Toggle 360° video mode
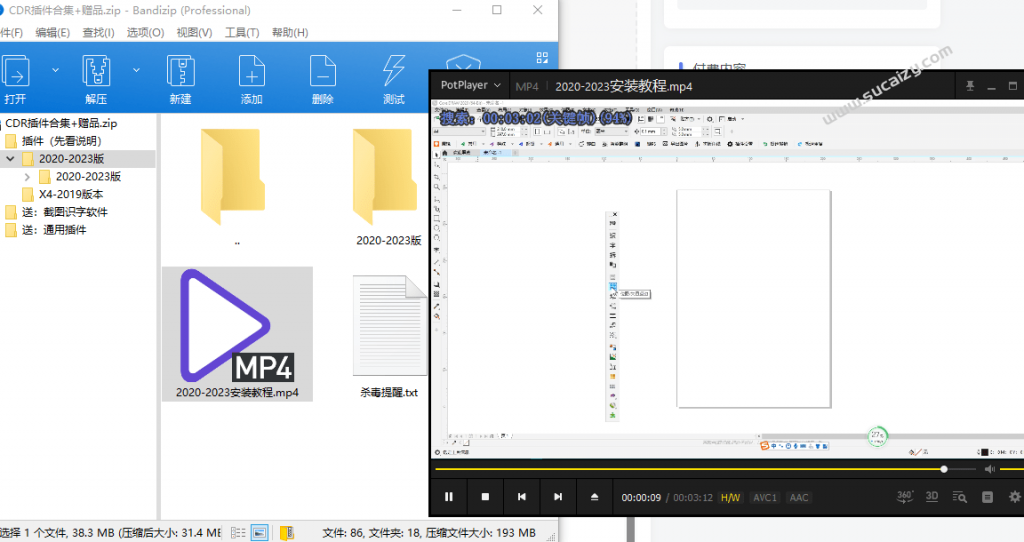Image resolution: width=1024 pixels, height=542 pixels. pos(904,497)
